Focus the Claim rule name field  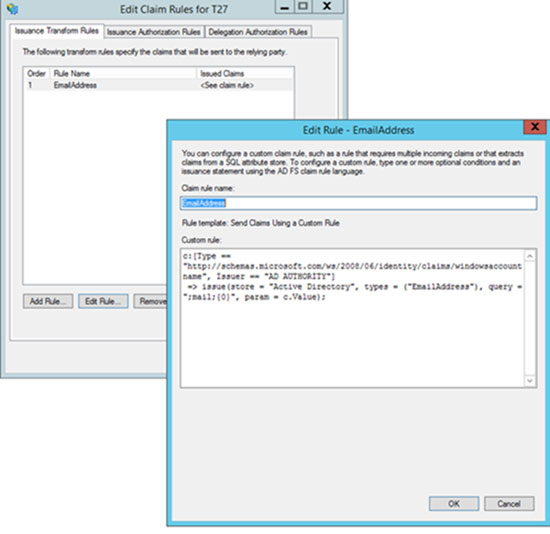(x=358, y=203)
